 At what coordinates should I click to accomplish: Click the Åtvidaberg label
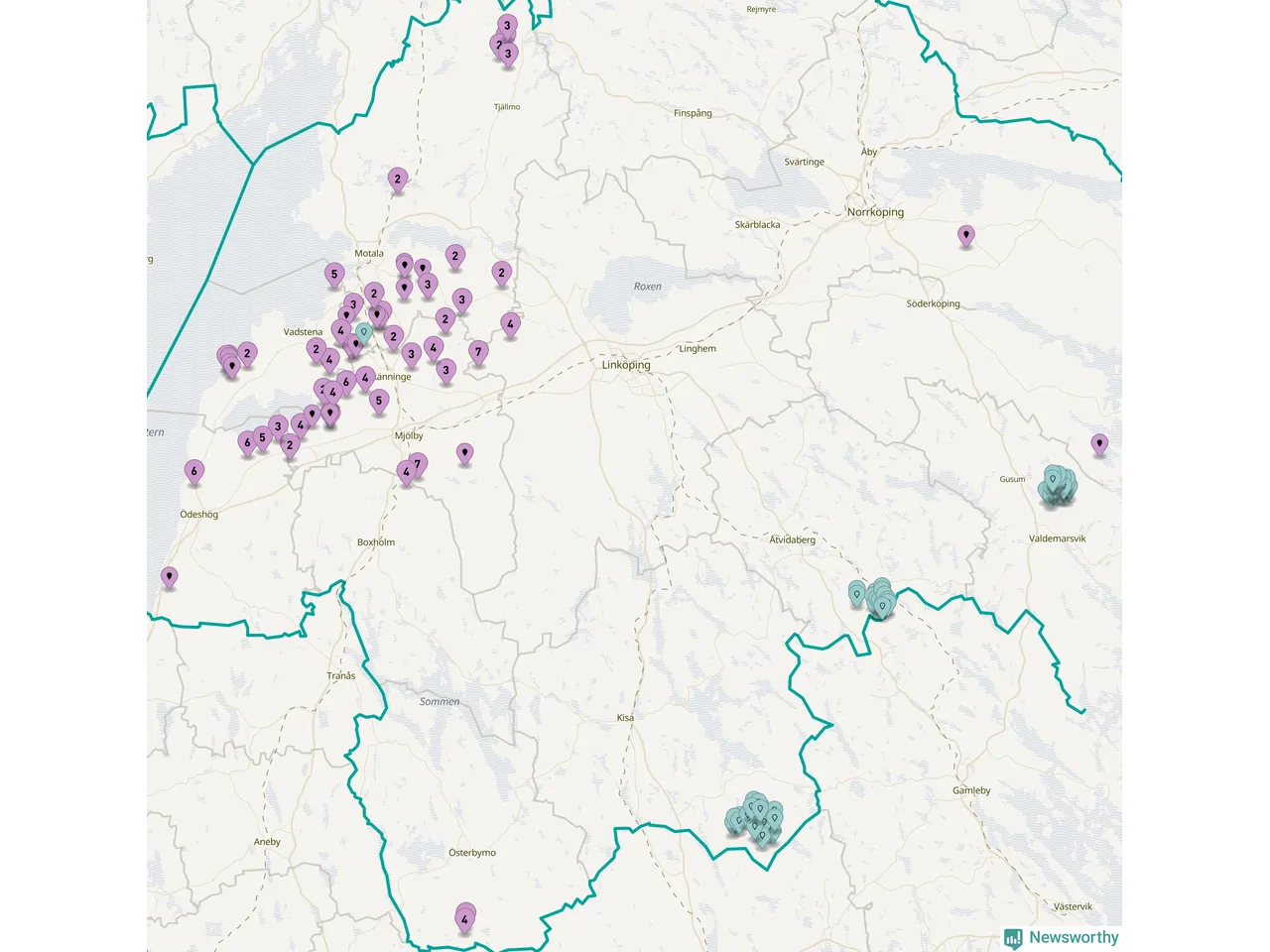[792, 540]
